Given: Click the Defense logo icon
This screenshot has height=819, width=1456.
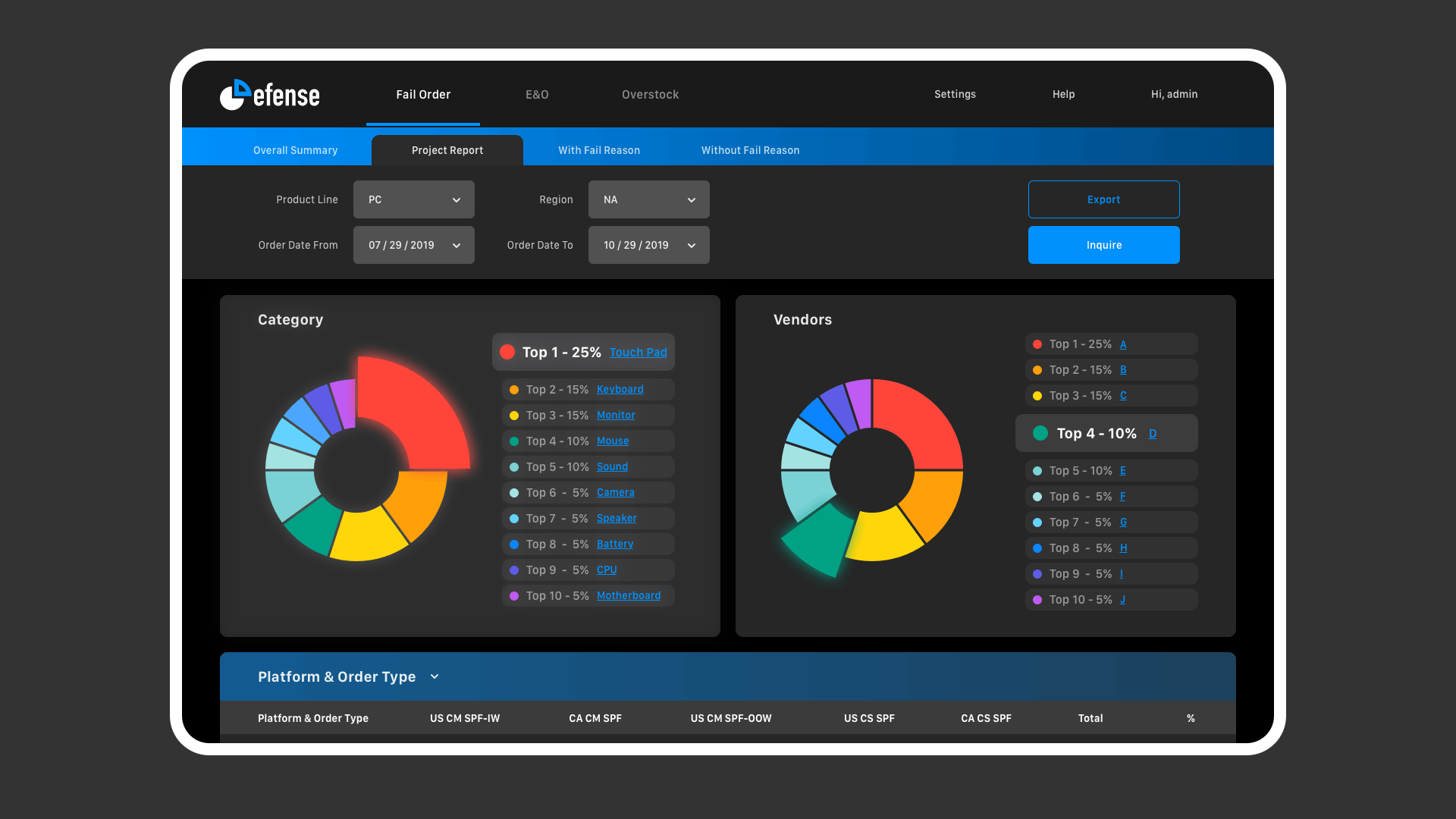Looking at the screenshot, I should pos(235,95).
